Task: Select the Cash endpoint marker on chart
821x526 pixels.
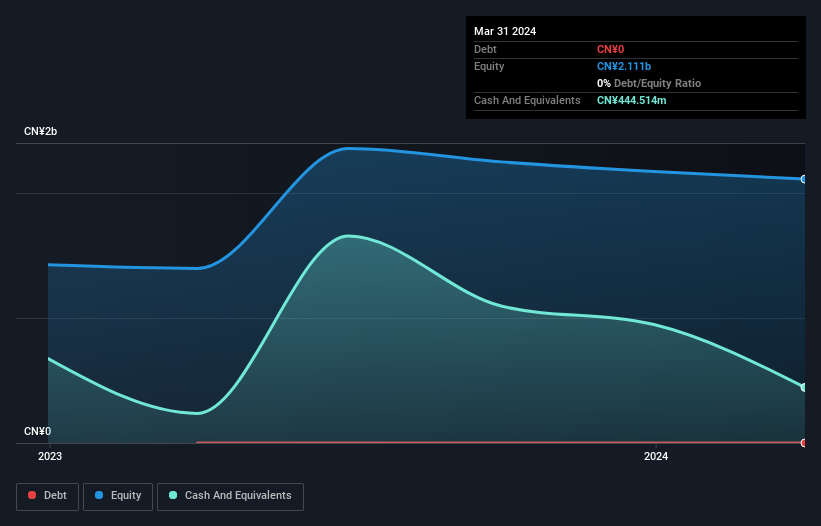Action: pyautogui.click(x=804, y=387)
